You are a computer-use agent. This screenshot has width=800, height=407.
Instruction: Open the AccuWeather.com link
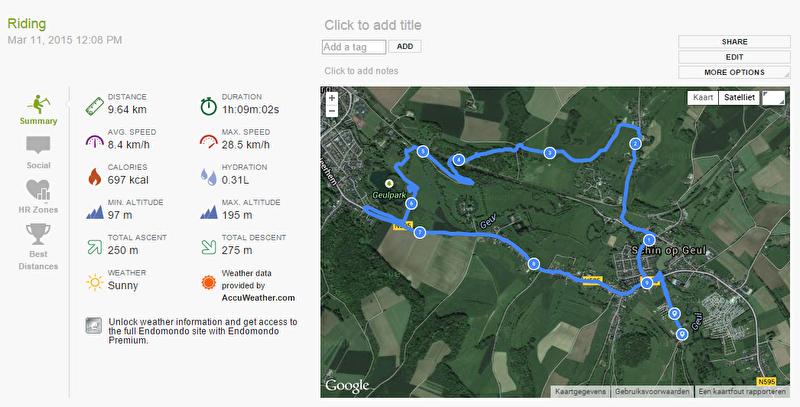click(x=258, y=298)
